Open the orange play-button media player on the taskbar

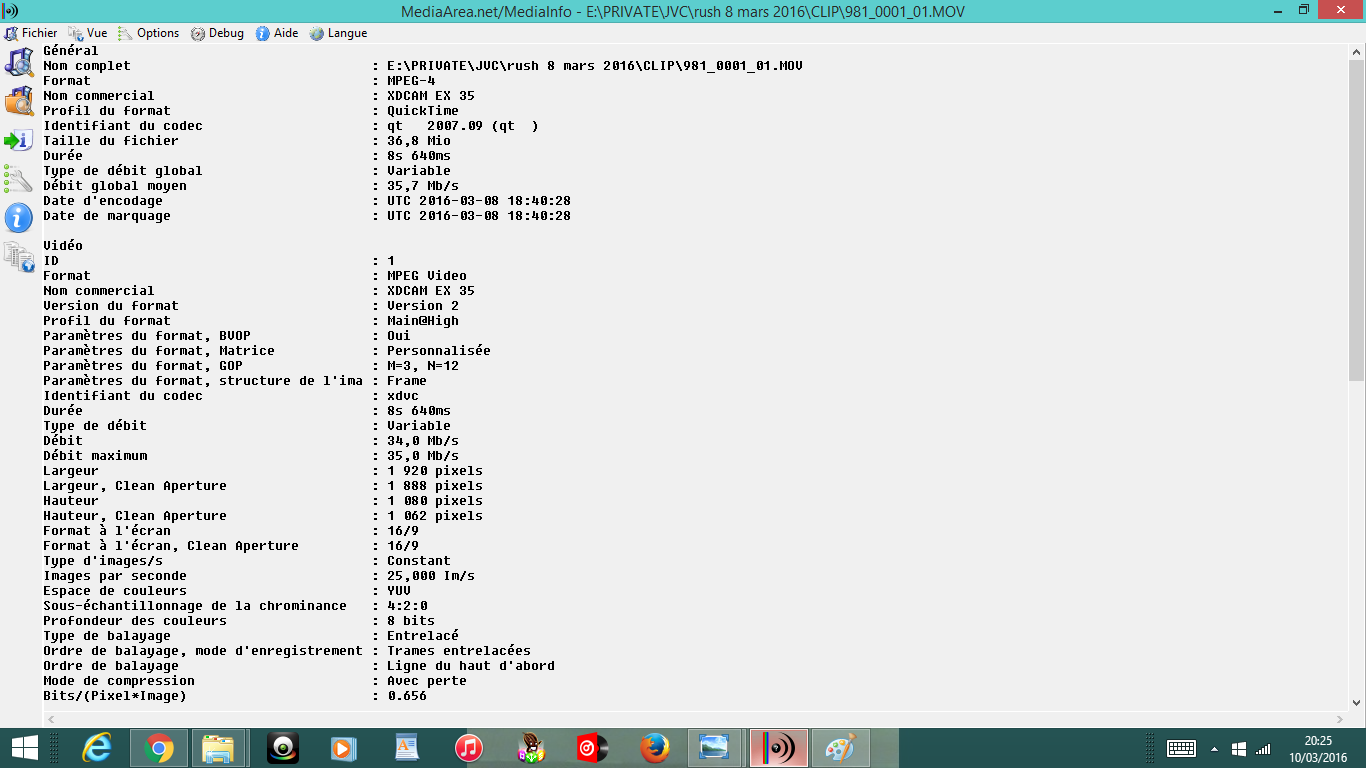(343, 748)
